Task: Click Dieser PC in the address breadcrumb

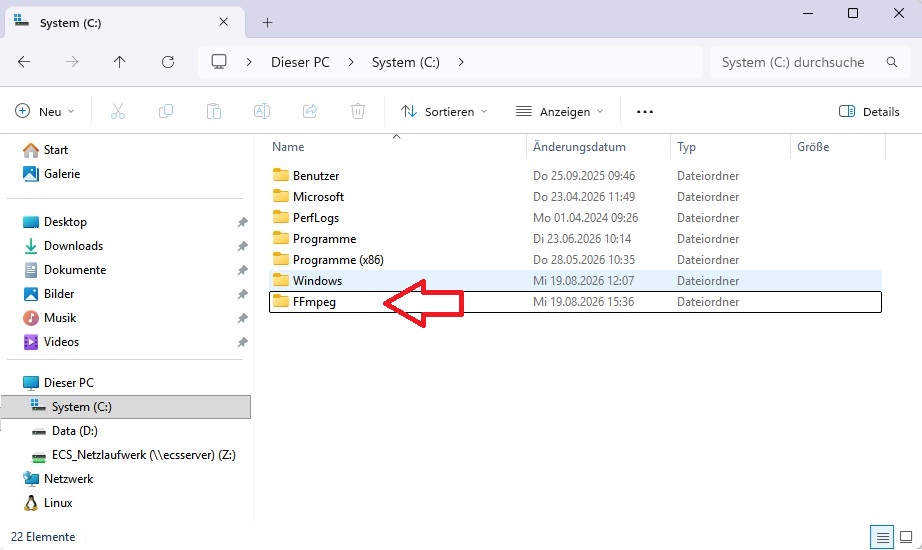Action: coord(300,62)
